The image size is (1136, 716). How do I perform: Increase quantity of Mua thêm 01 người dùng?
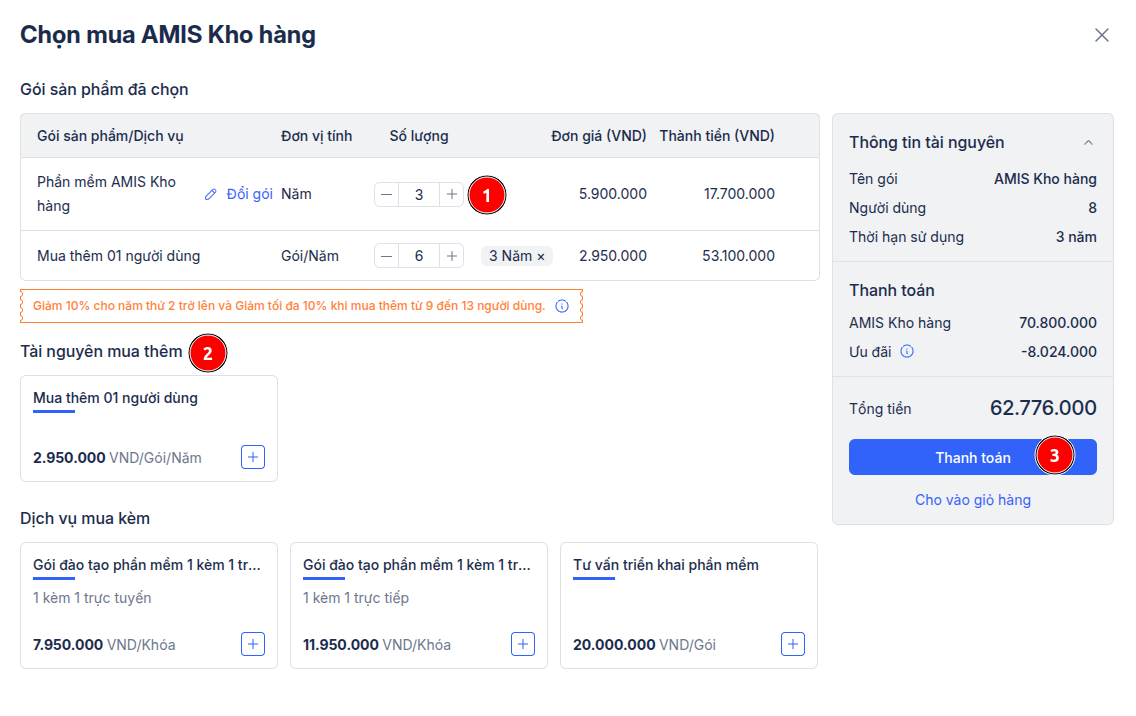pyautogui.click(x=451, y=256)
